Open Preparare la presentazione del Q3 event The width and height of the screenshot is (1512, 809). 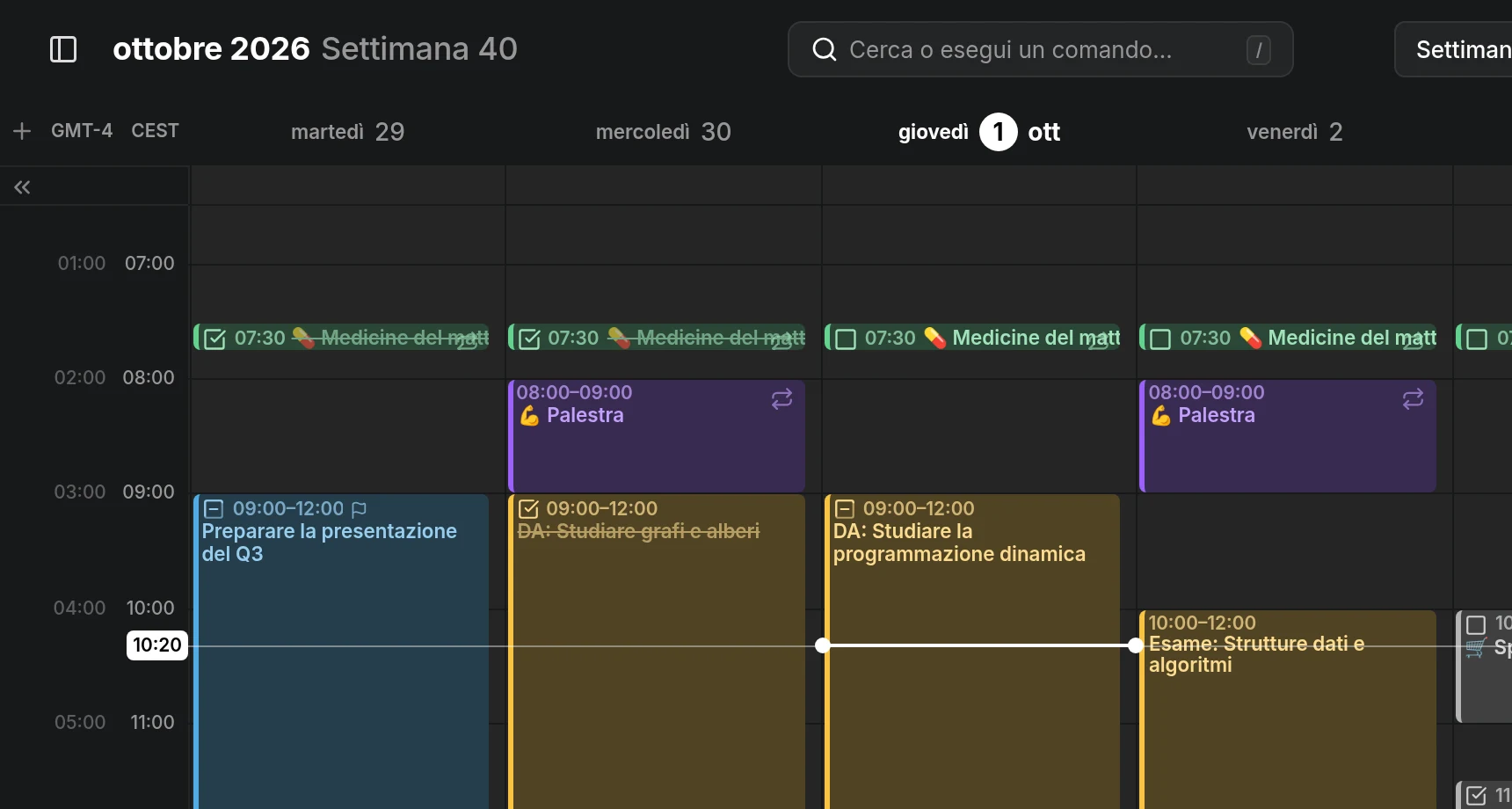[341, 651]
